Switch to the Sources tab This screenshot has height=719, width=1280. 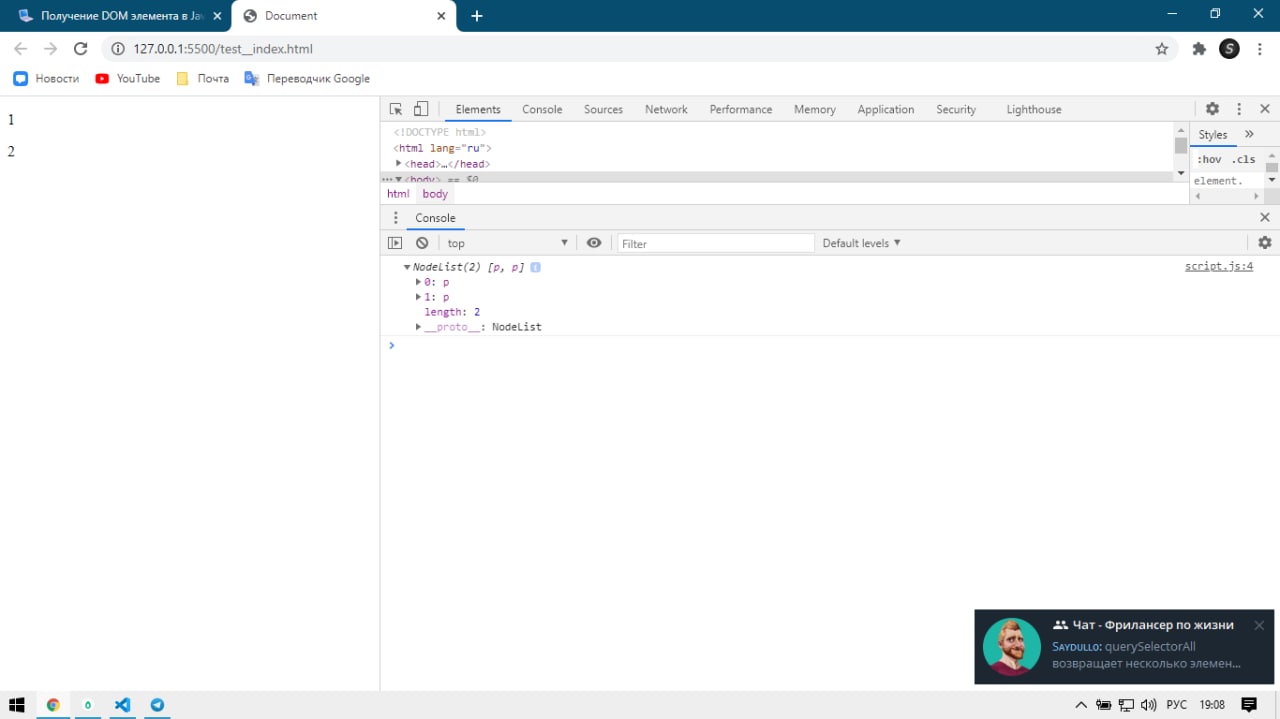603,109
